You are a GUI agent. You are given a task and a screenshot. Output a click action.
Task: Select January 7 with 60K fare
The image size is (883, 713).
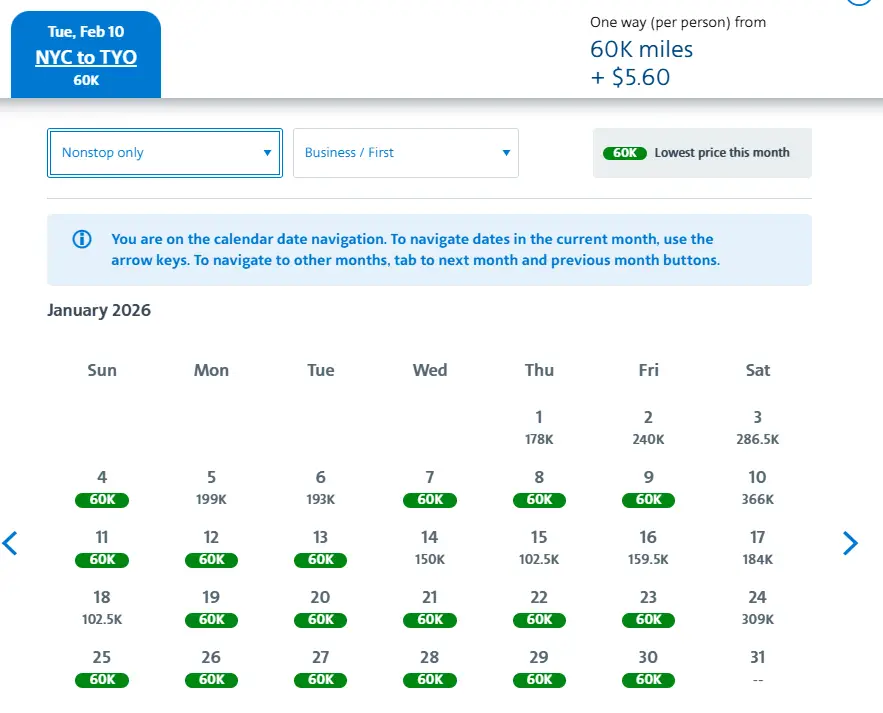[430, 487]
